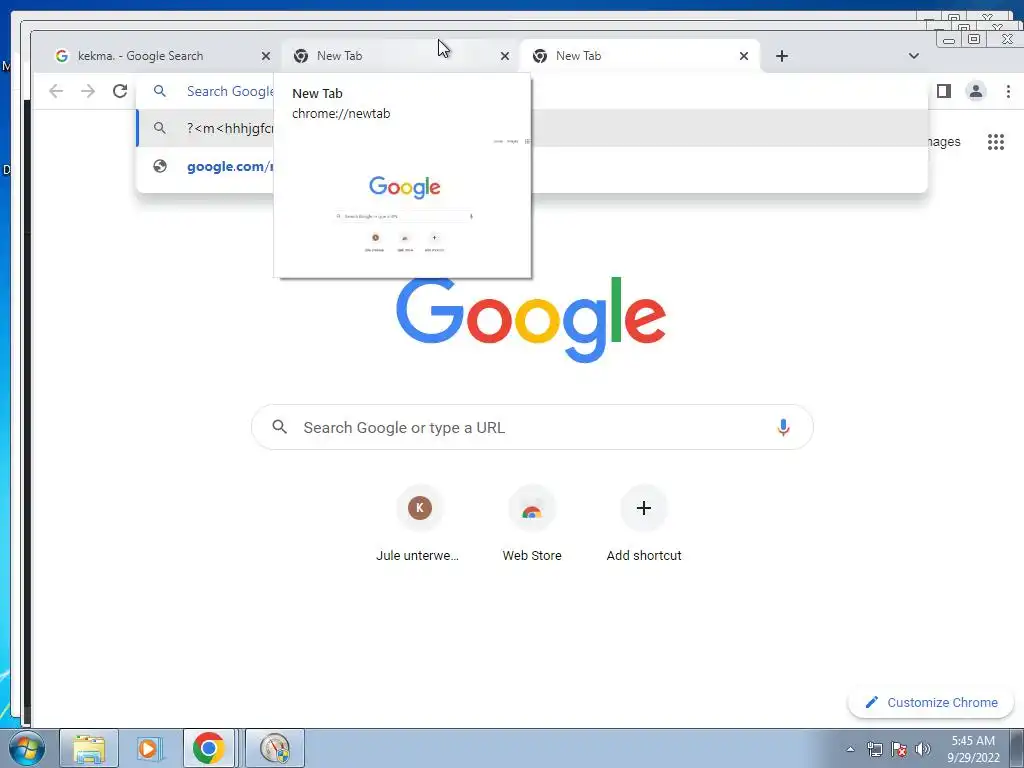Open the clock showing 5:45 AM
1024x768 pixels.
pos(973,749)
